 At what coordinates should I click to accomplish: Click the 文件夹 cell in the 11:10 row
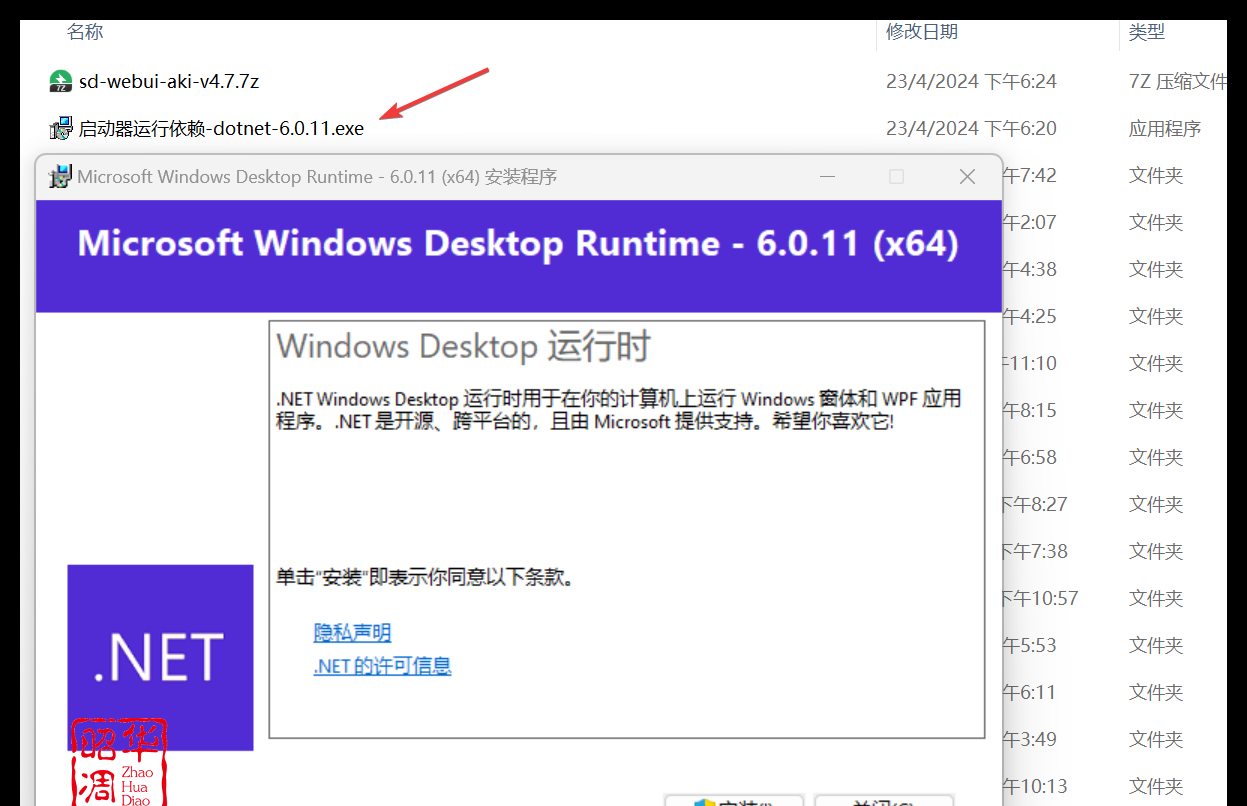pyautogui.click(x=1156, y=363)
